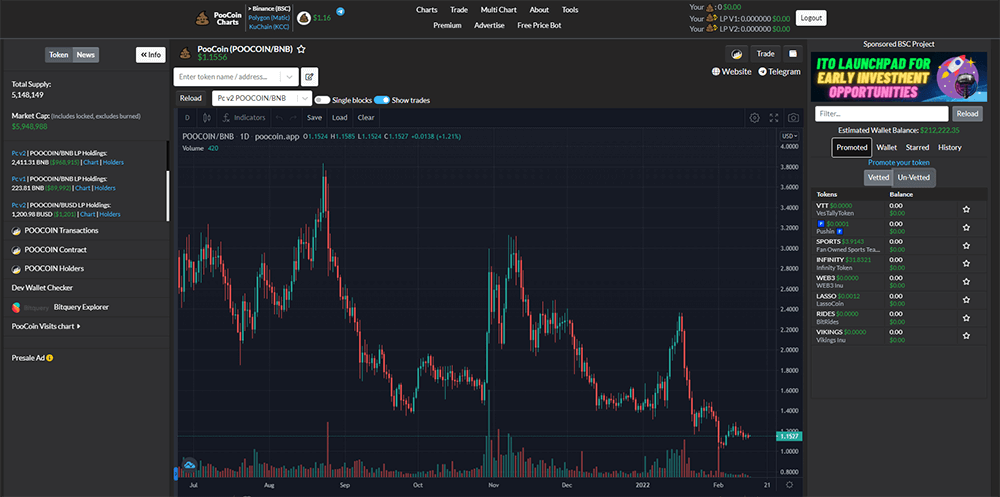Viewport: 1000px width, 497px height.
Task: Open the token name search dropdown arrow
Action: (x=290, y=77)
